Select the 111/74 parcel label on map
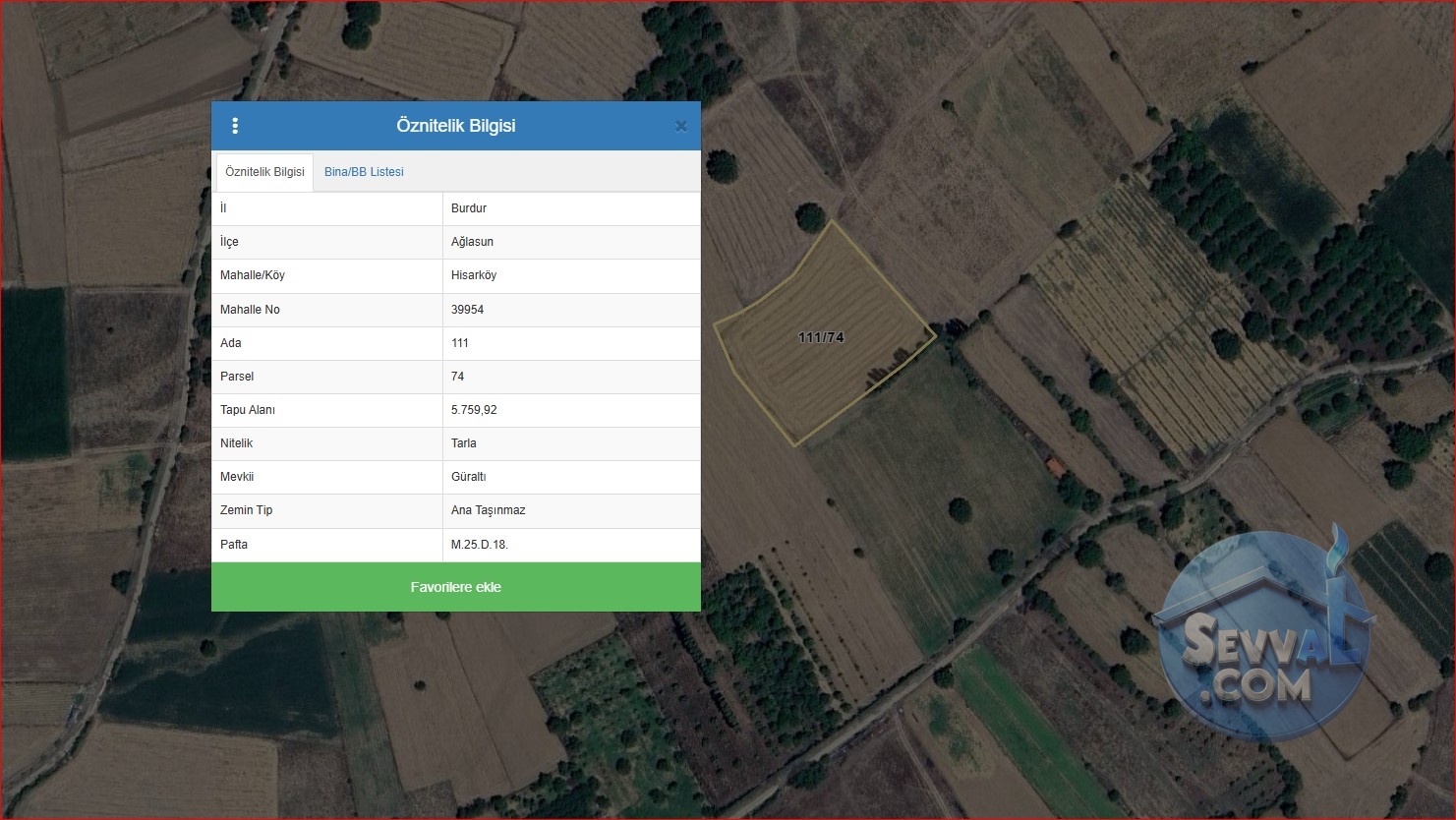The height and width of the screenshot is (820, 1456). coord(821,337)
